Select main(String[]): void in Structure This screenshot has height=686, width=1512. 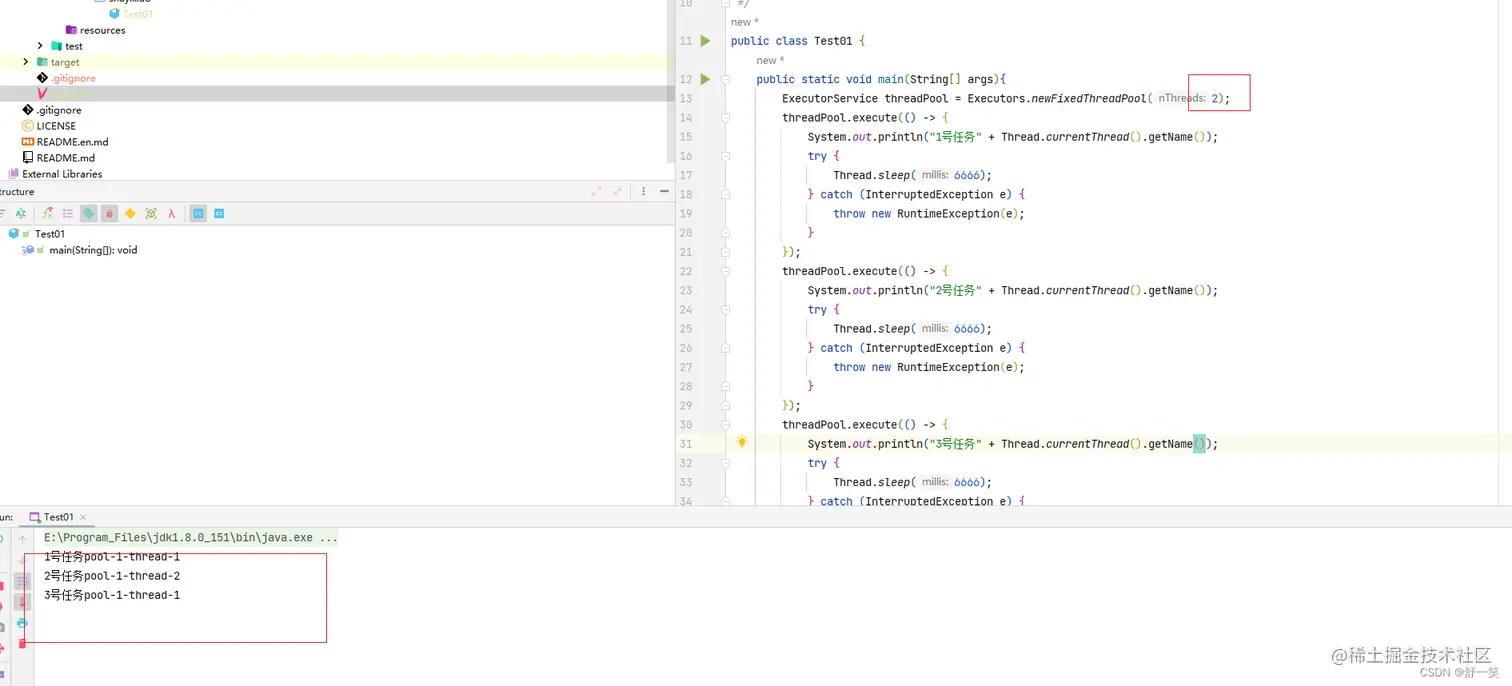click(x=80, y=250)
